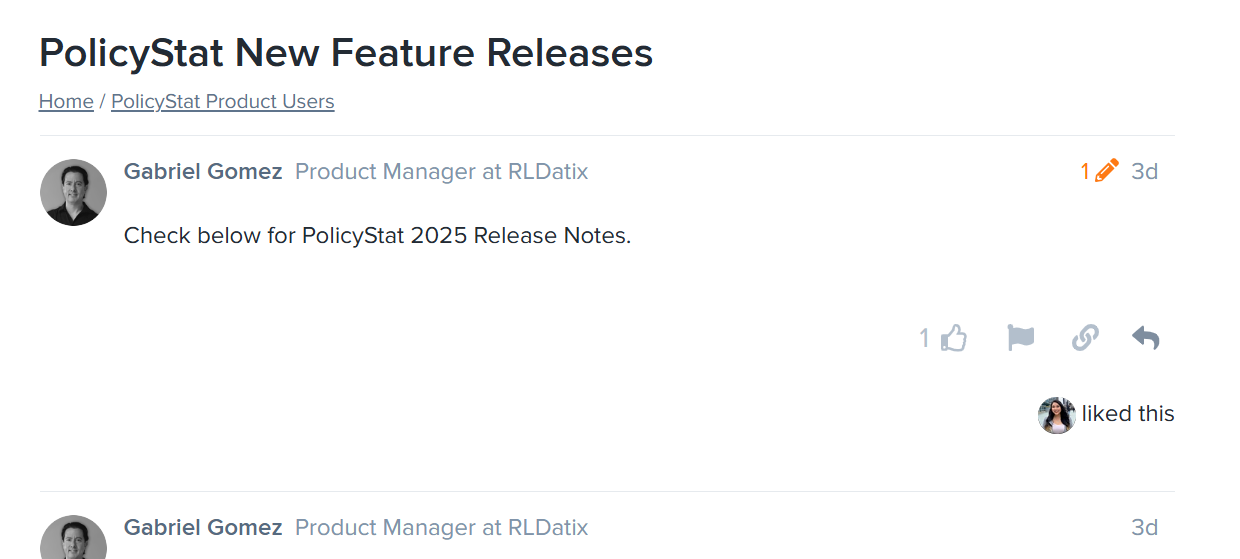Click Gabriel Gomez's avatar on first post
Viewport: 1240px width, 559px height.
coord(73,192)
